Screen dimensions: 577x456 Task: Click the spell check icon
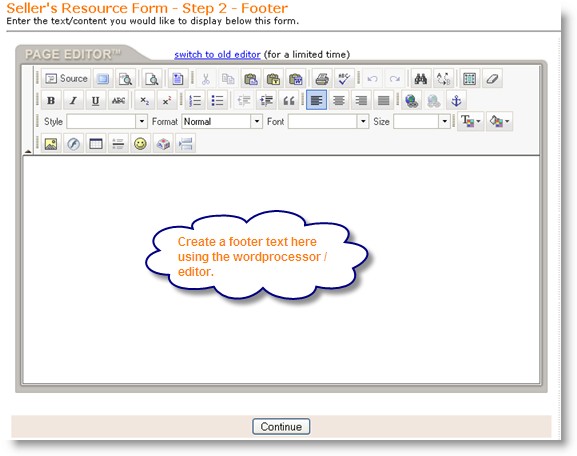(x=344, y=78)
